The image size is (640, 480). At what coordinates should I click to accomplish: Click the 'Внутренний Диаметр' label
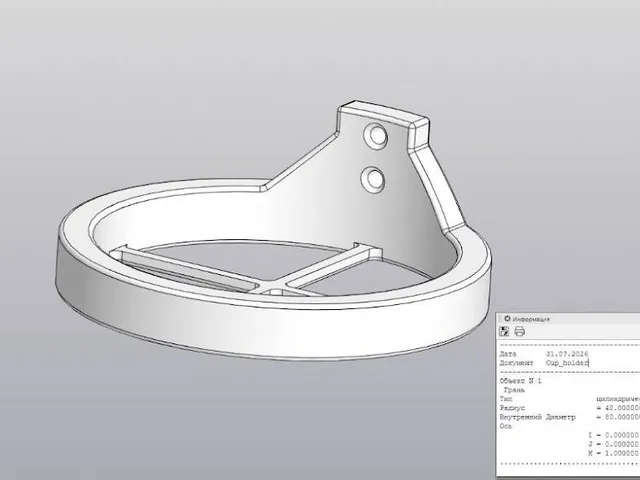pyautogui.click(x=538, y=417)
